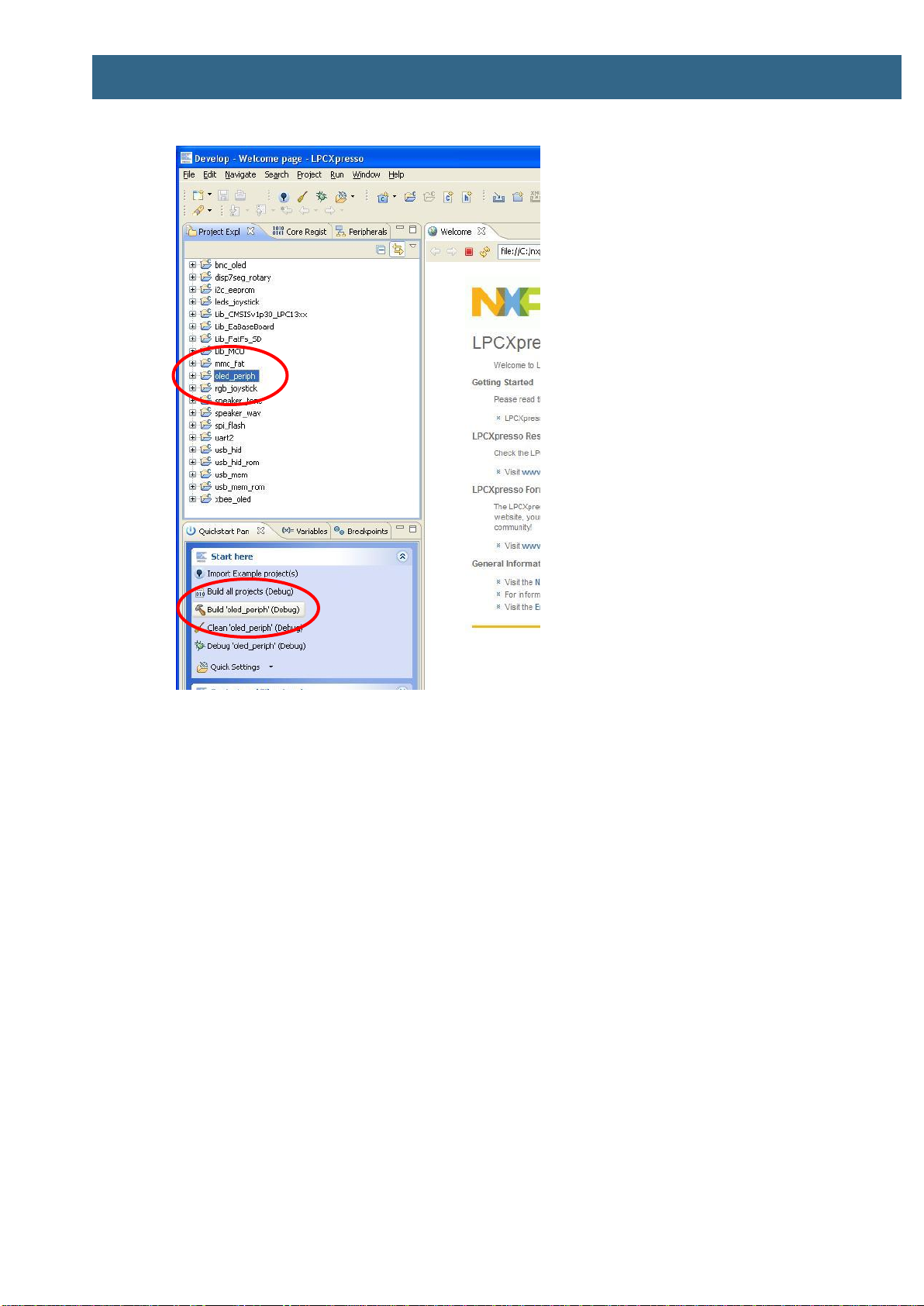
Task: Click the Clean broom toolbar icon
Action: [302, 197]
